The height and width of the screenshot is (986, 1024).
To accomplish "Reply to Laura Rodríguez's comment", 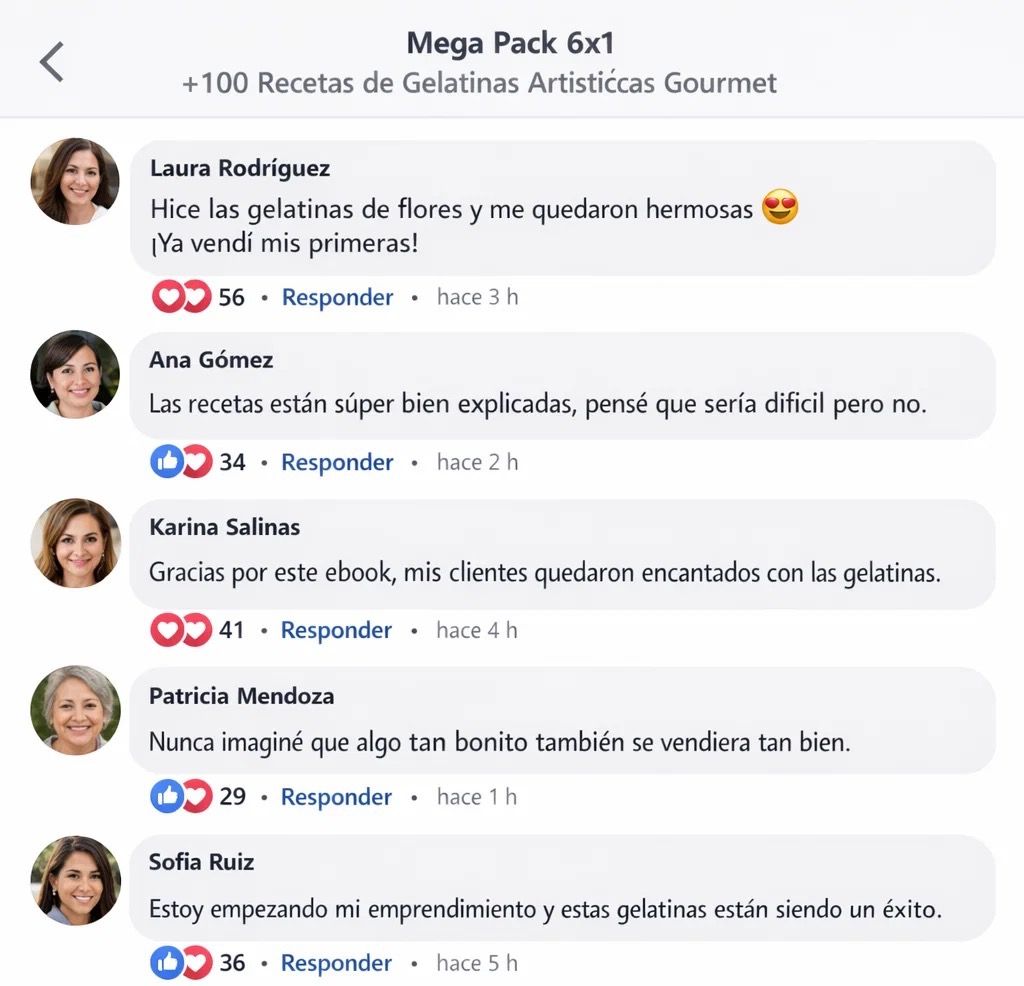I will (x=338, y=297).
